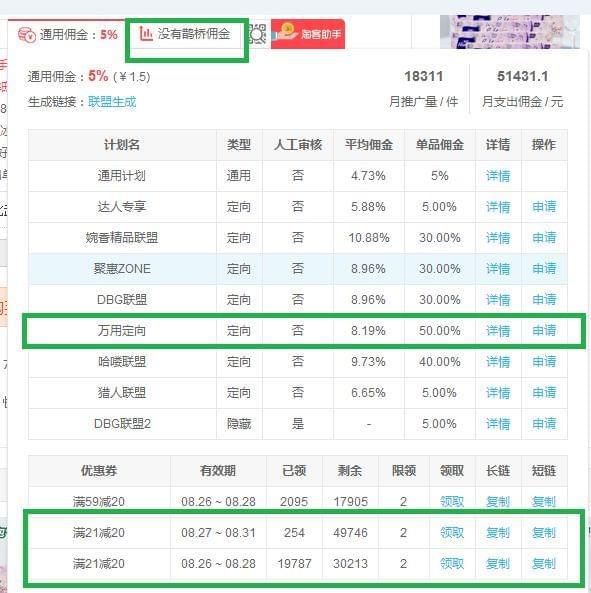
Task: Open the QR code icon
Action: coord(258,34)
